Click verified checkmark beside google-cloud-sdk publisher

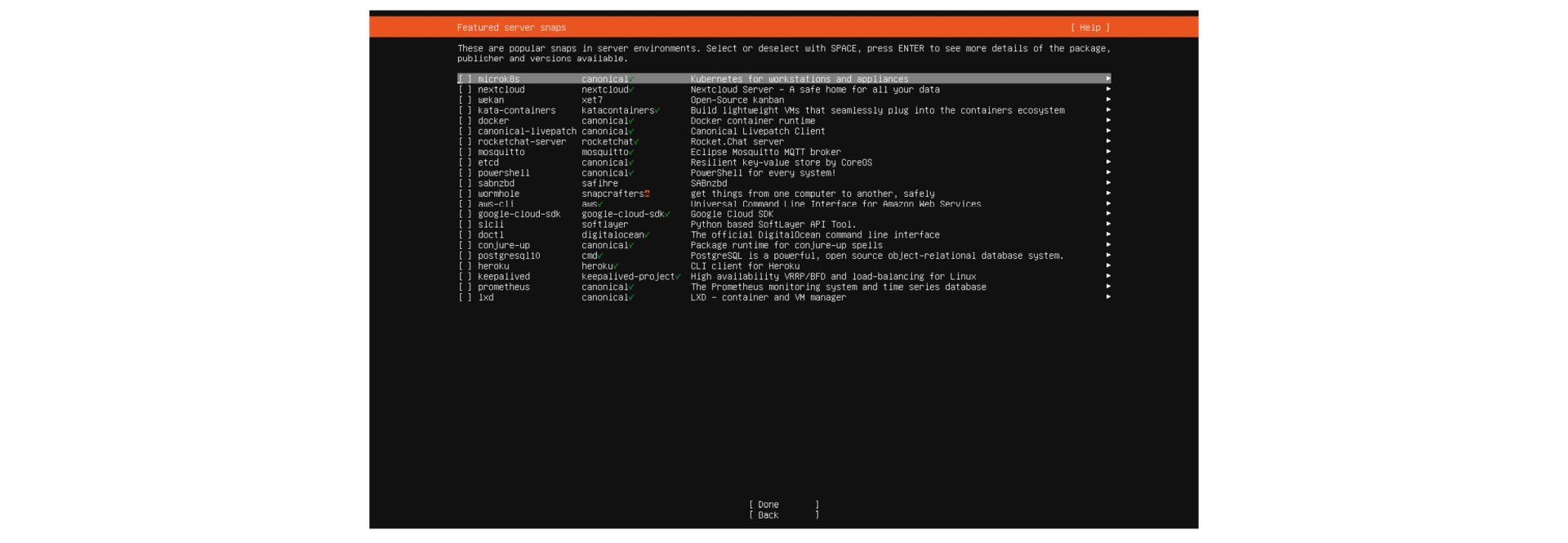click(667, 215)
